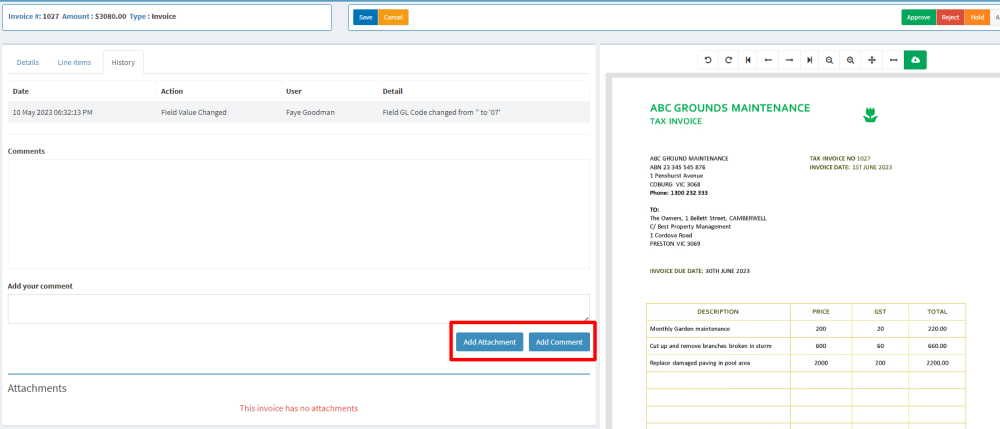Click 'This invoice has no attachments' message

(x=298, y=408)
